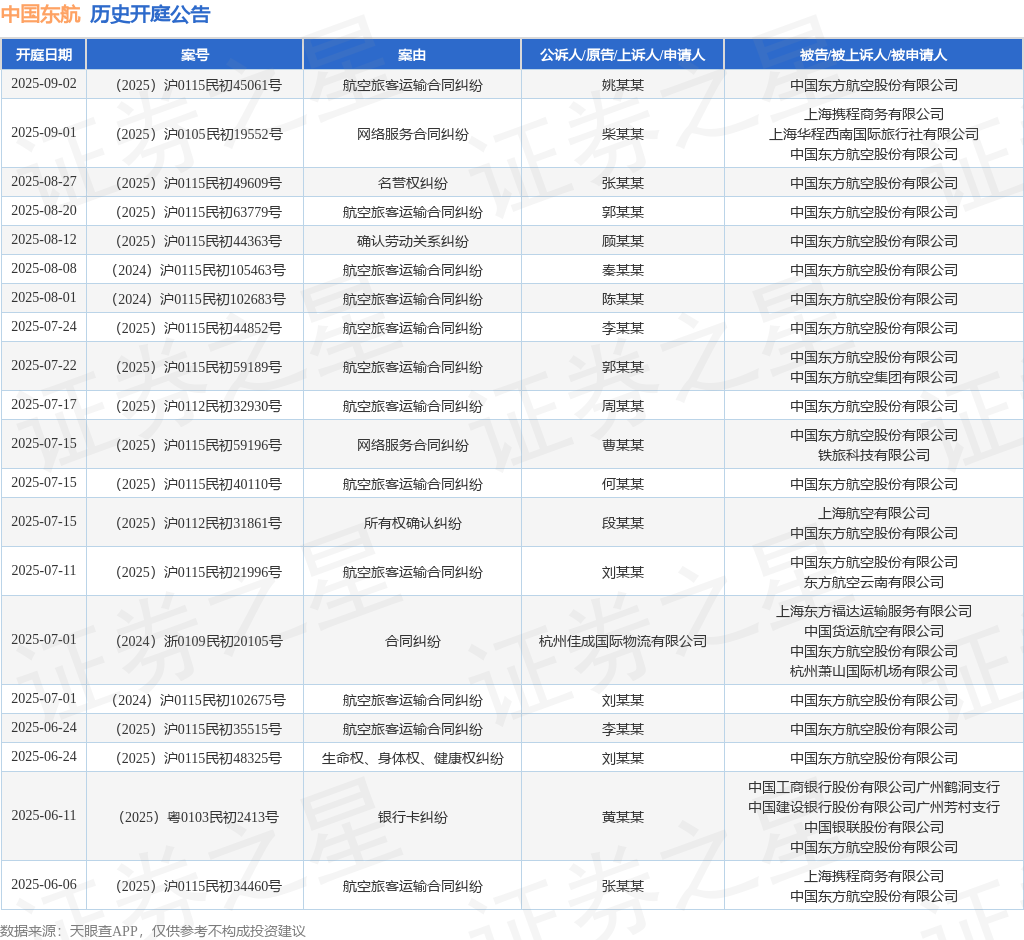Select plaintiff 秦某某

point(622,270)
